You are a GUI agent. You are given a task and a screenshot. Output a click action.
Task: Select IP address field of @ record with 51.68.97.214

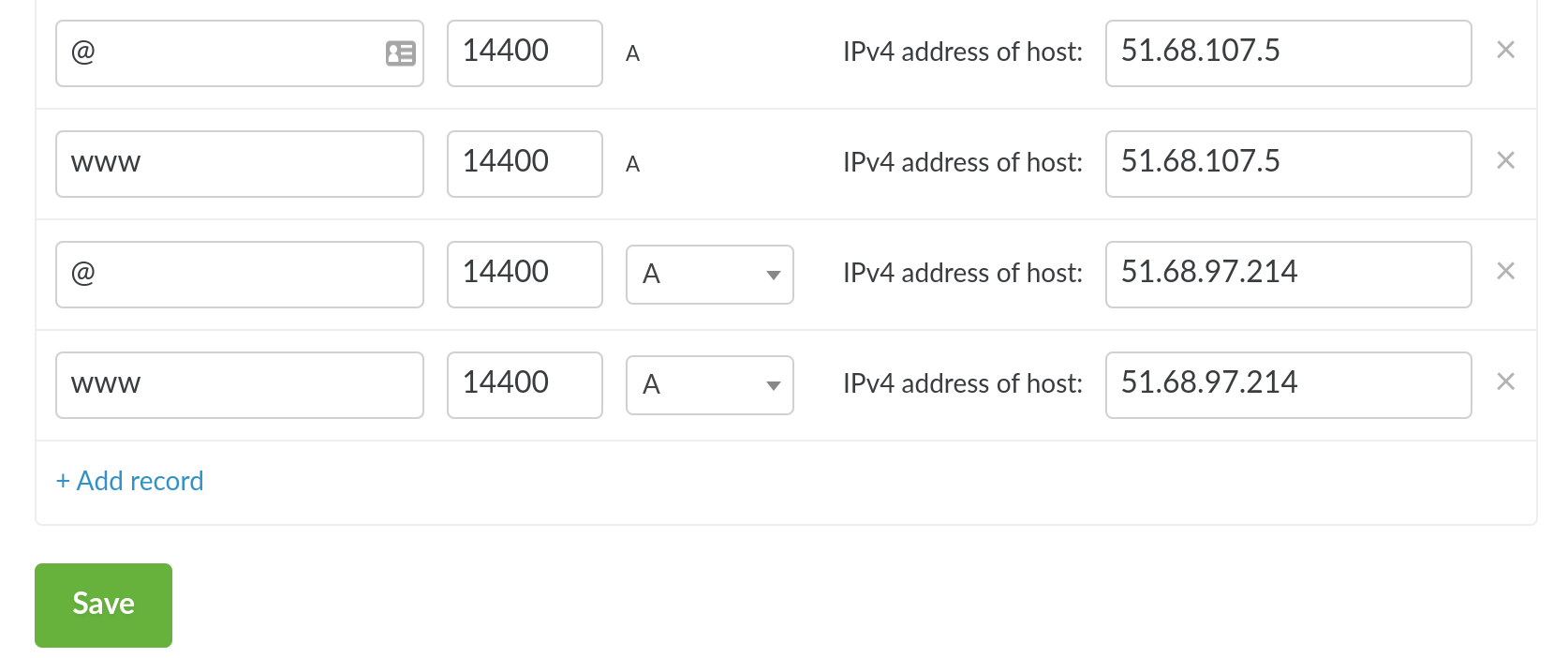tap(1287, 275)
